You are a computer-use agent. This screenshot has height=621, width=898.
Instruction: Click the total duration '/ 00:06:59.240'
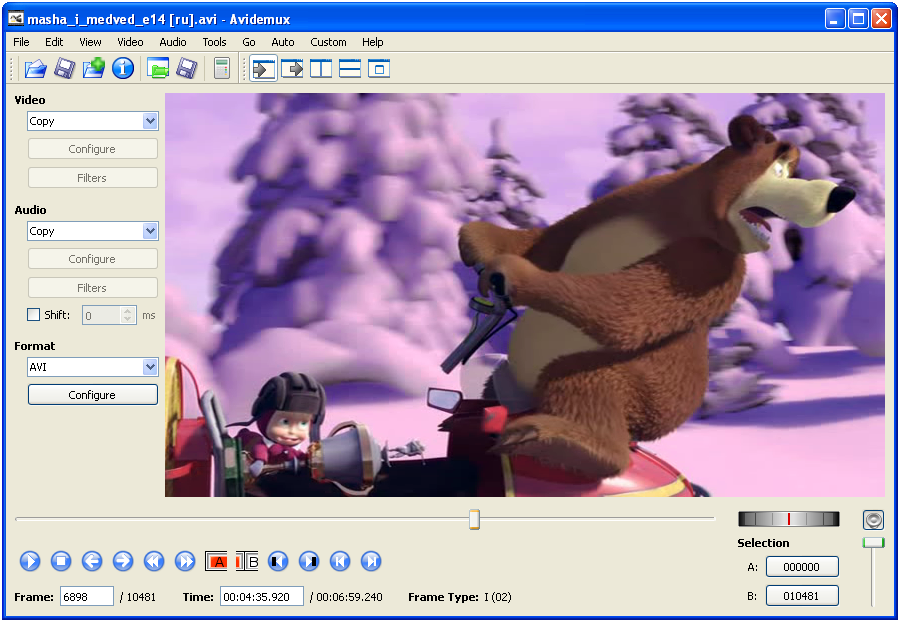point(346,597)
